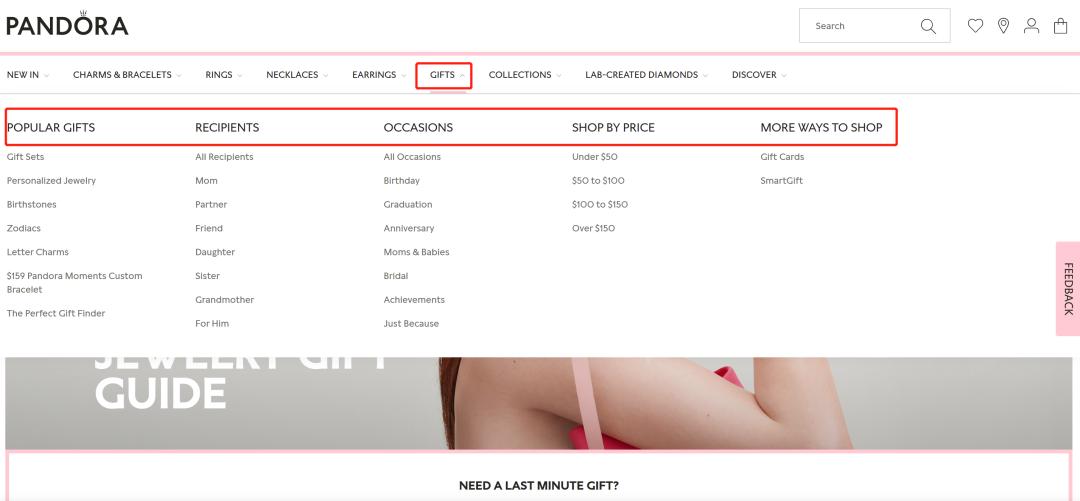The width and height of the screenshot is (1080, 501).
Task: Open $159 Pandora Moments Custom Bracelet
Action: point(74,283)
